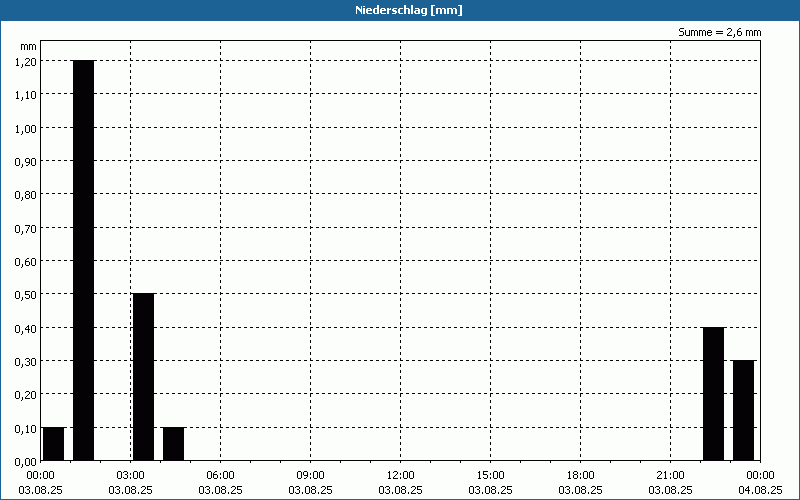This screenshot has height=500, width=800.
Task: Click the 15:00 time label
Action: tap(490, 476)
